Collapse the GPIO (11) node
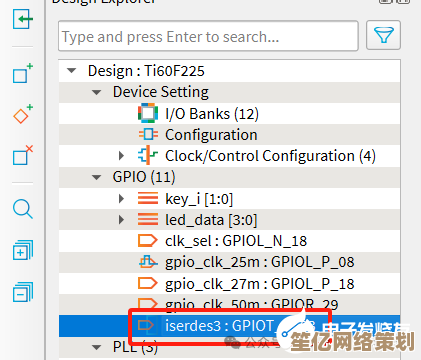The height and width of the screenshot is (360, 421). [96, 177]
